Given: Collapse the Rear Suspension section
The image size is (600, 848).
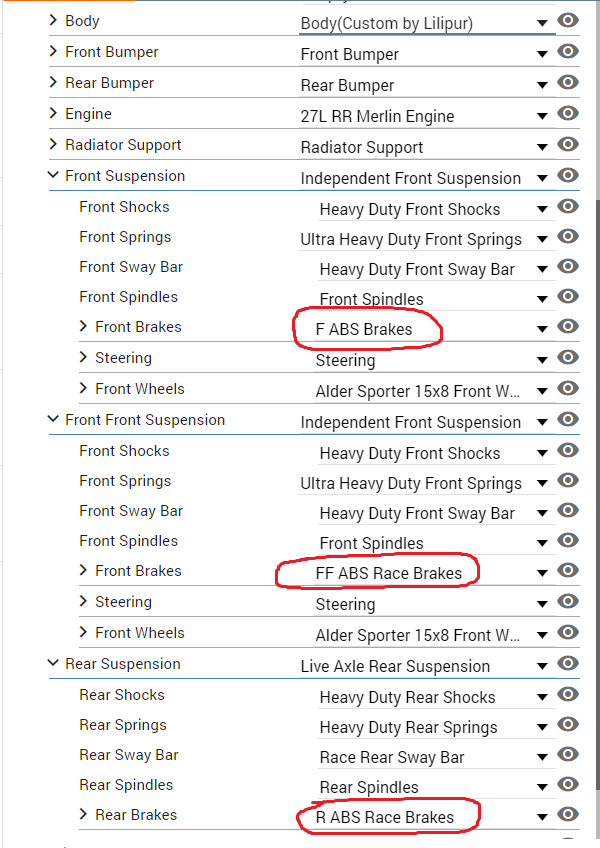Looking at the screenshot, I should [x=53, y=663].
